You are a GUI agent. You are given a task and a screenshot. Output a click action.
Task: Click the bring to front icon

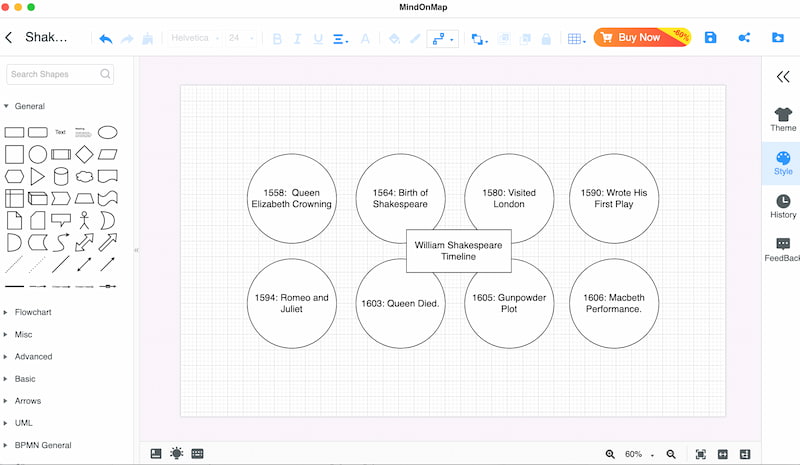pos(504,38)
